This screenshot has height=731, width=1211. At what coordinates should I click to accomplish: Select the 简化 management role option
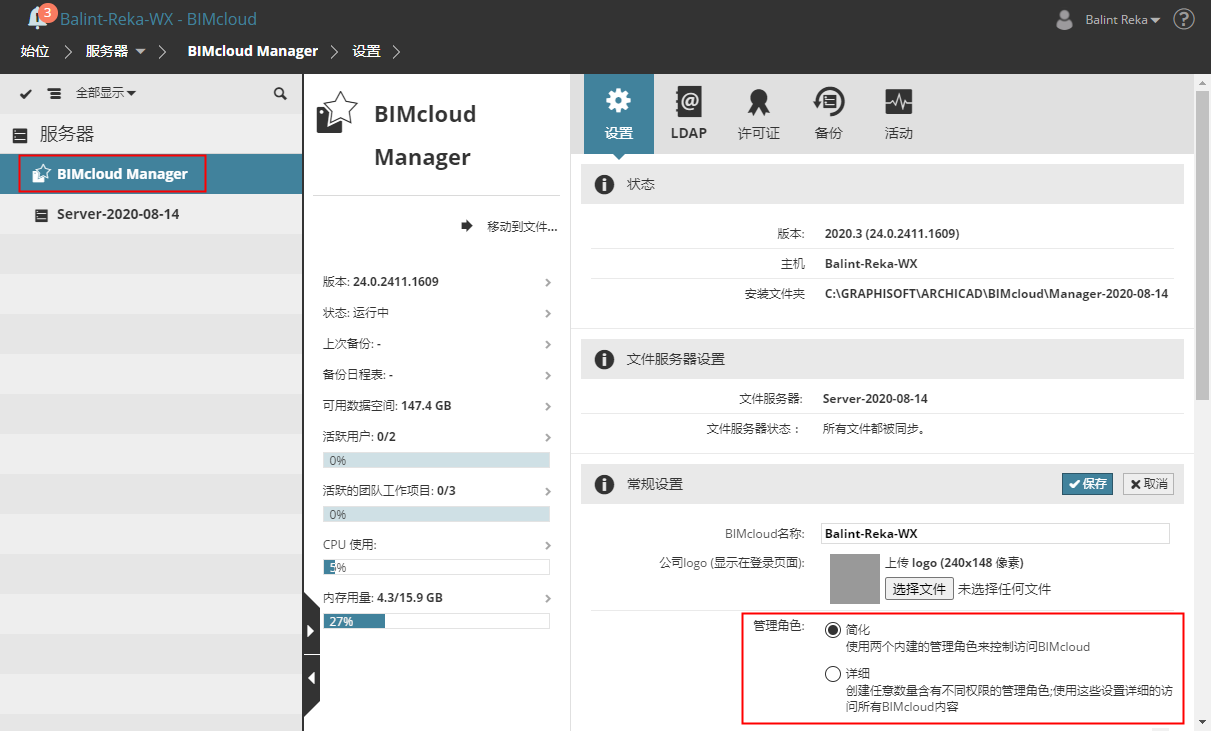[x=833, y=630]
